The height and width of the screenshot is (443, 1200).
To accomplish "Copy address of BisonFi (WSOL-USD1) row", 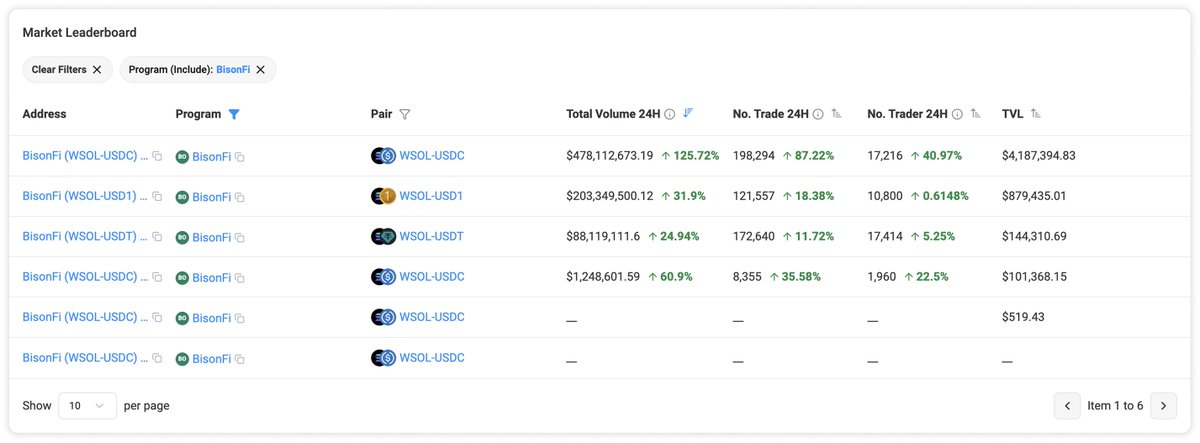I will (157, 197).
